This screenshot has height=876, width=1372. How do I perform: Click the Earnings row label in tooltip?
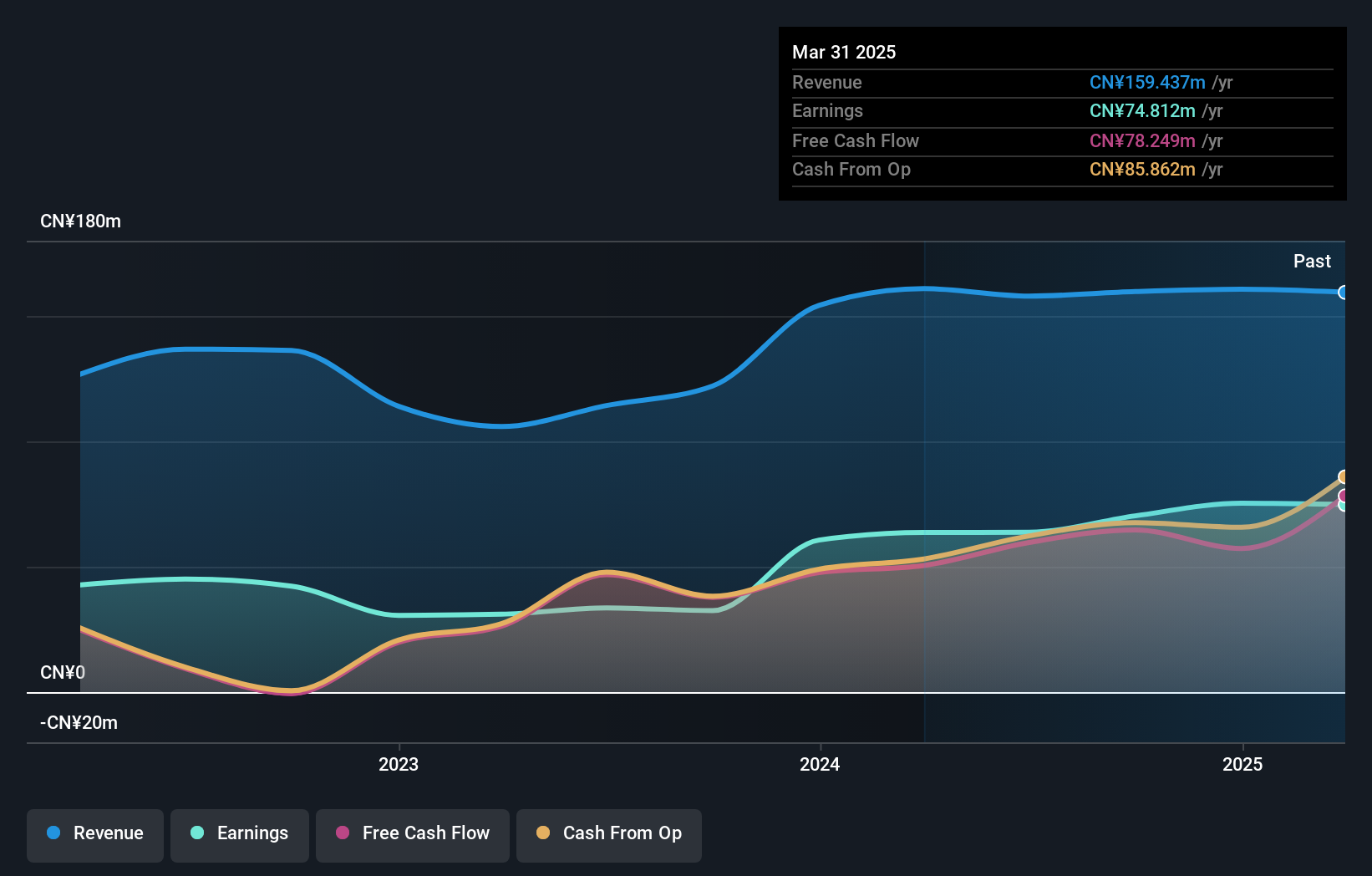point(827,110)
